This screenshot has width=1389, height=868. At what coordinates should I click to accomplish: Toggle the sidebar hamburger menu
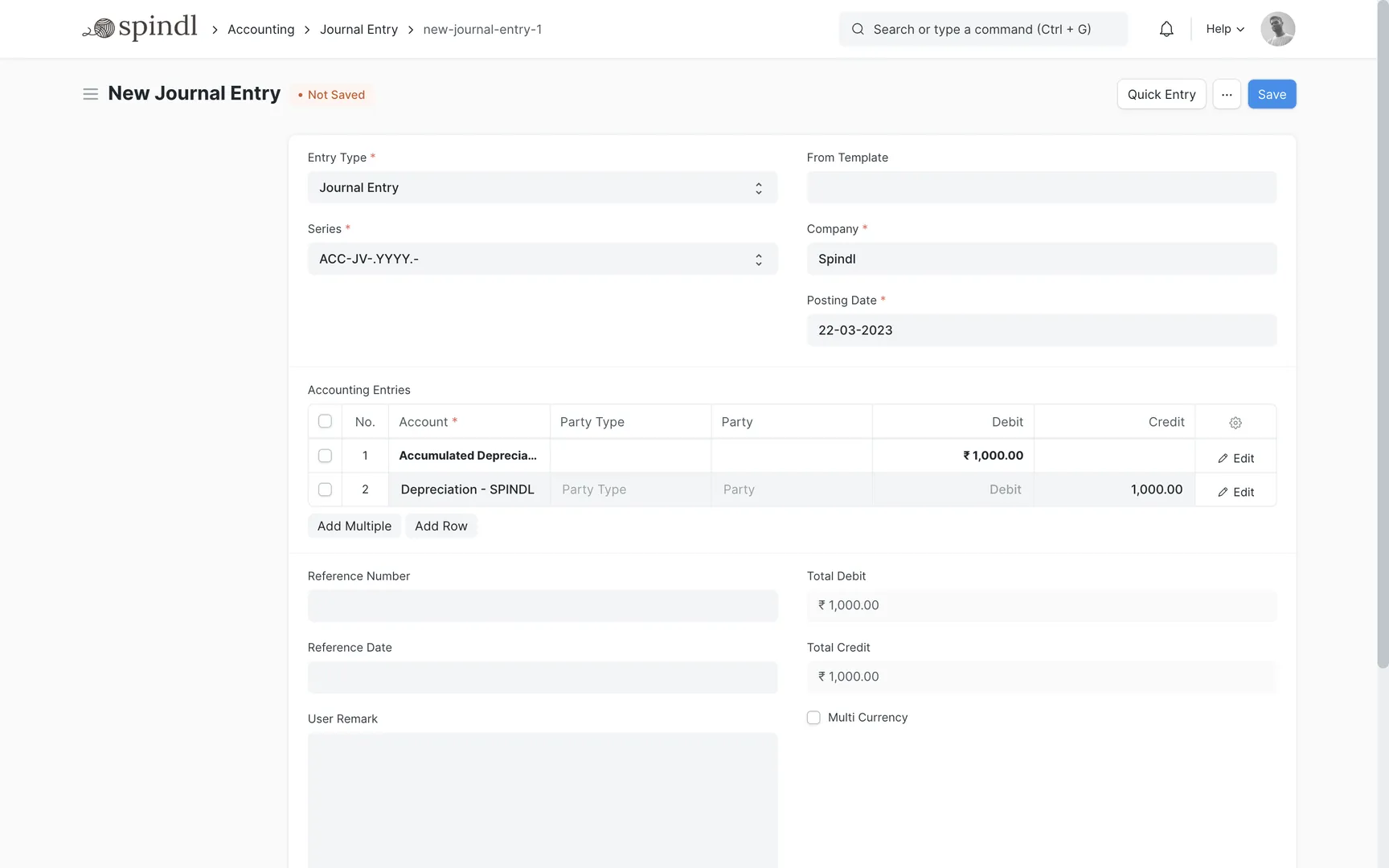click(91, 94)
